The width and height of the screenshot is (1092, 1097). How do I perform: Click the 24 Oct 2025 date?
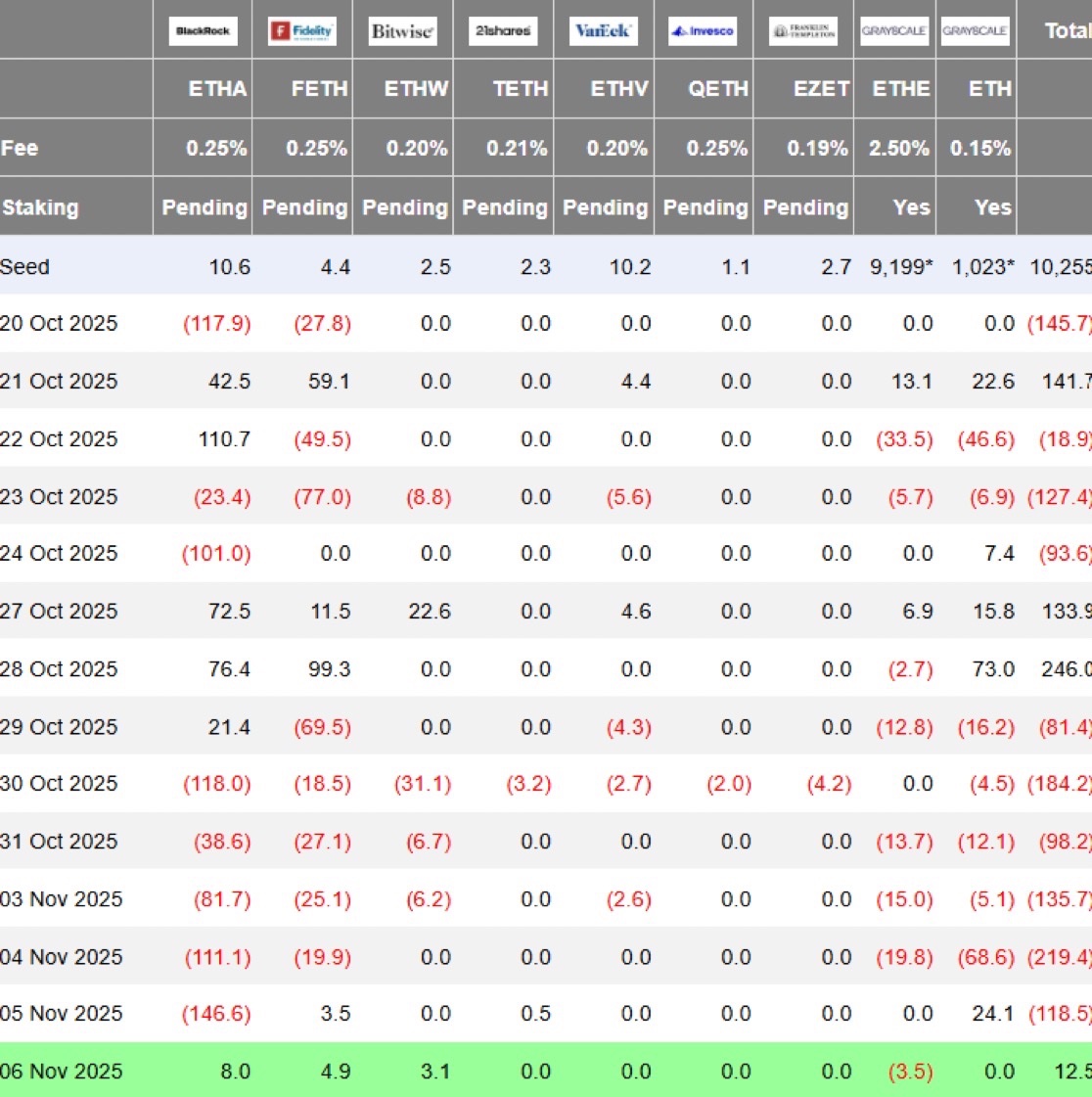[59, 554]
